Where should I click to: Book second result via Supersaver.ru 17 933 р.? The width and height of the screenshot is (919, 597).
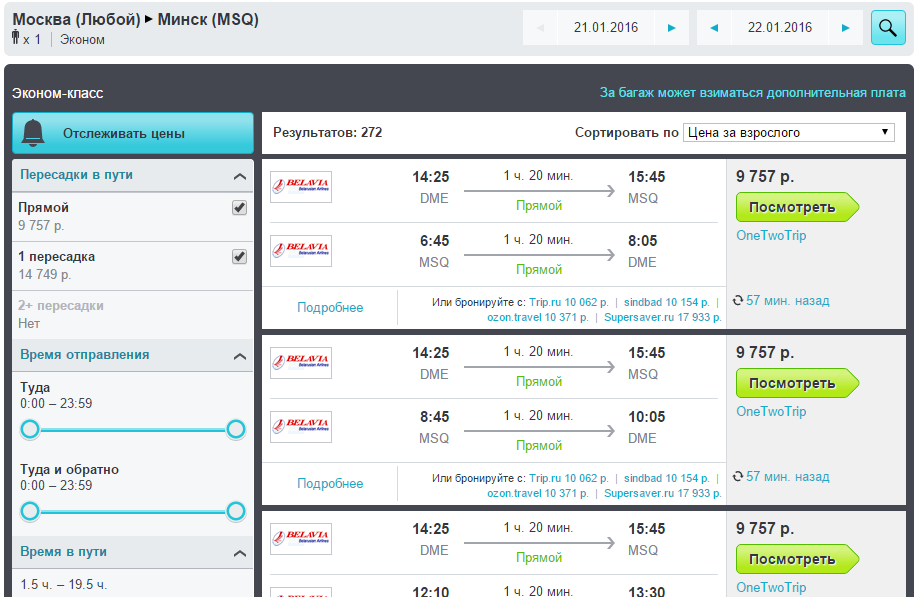pyautogui.click(x=663, y=493)
